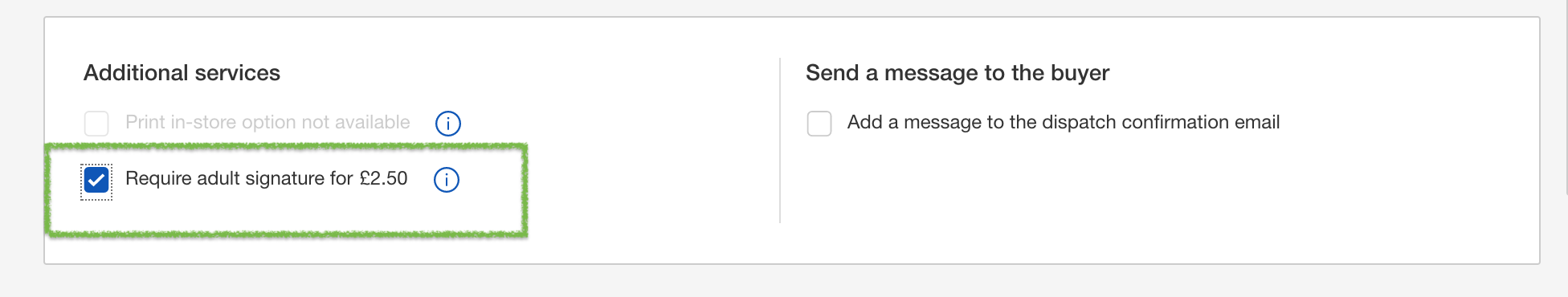
Task: Select the 'Send a message to the buyer' heading
Action: coord(958,73)
